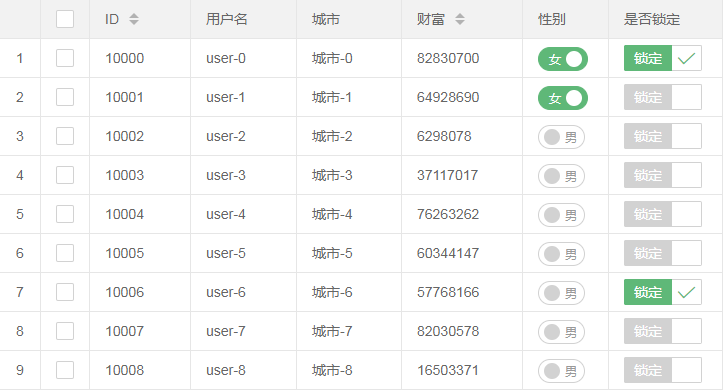Unlock user-0 via the 锁定 checkbox
The image size is (723, 390).
click(663, 58)
